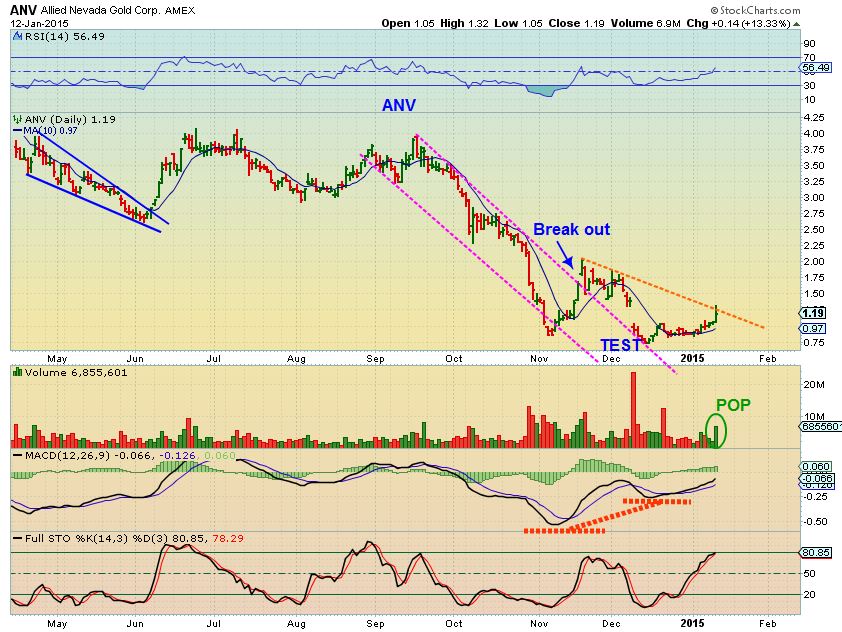This screenshot has height=632, width=842.
Task: Click the 90 level on RSI axis
Action: [809, 43]
